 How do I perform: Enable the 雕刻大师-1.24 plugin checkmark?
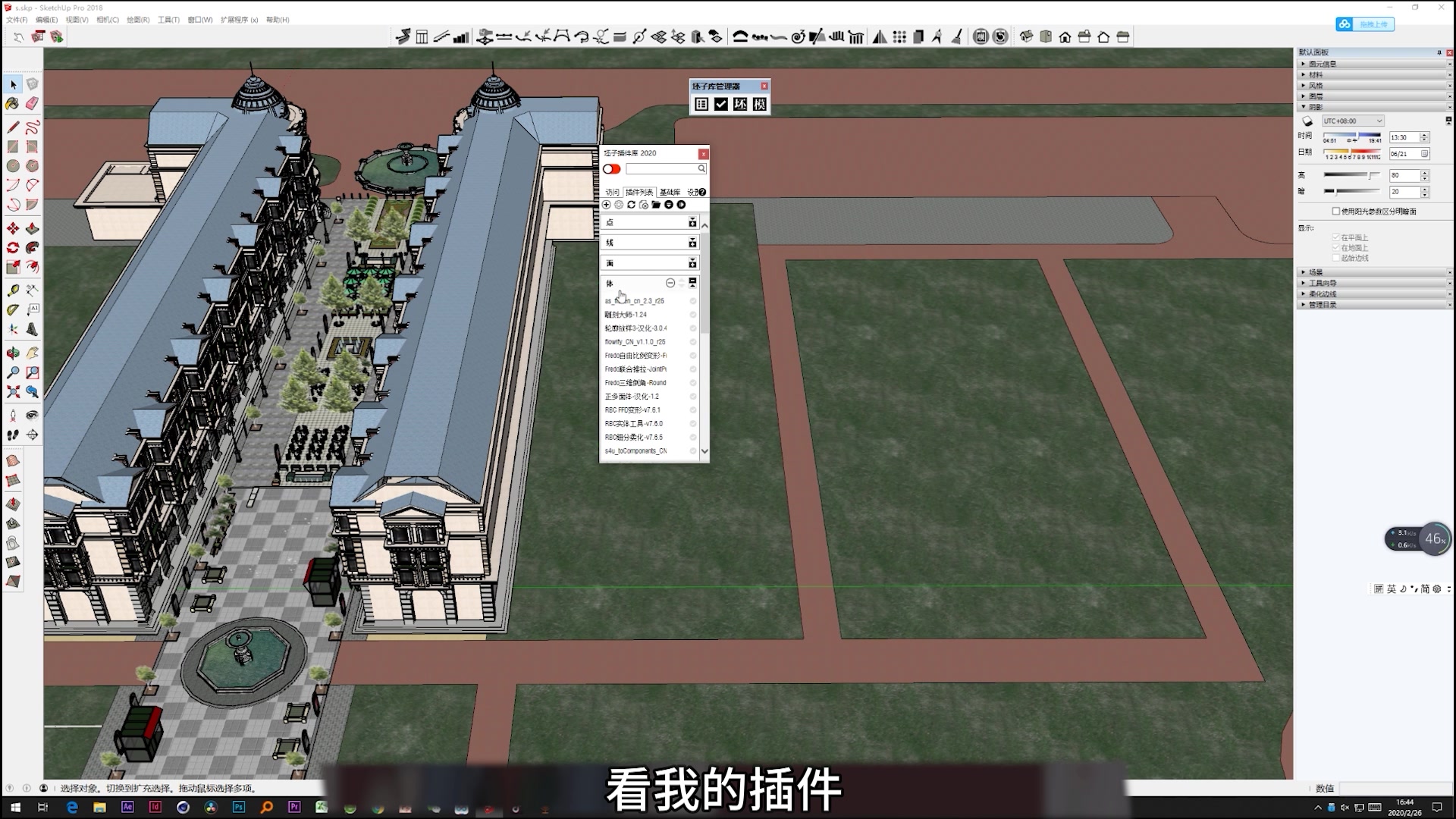click(693, 314)
